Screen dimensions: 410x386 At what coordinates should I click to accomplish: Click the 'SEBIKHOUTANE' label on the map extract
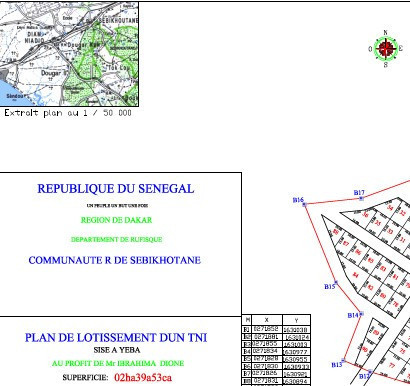(x=119, y=21)
